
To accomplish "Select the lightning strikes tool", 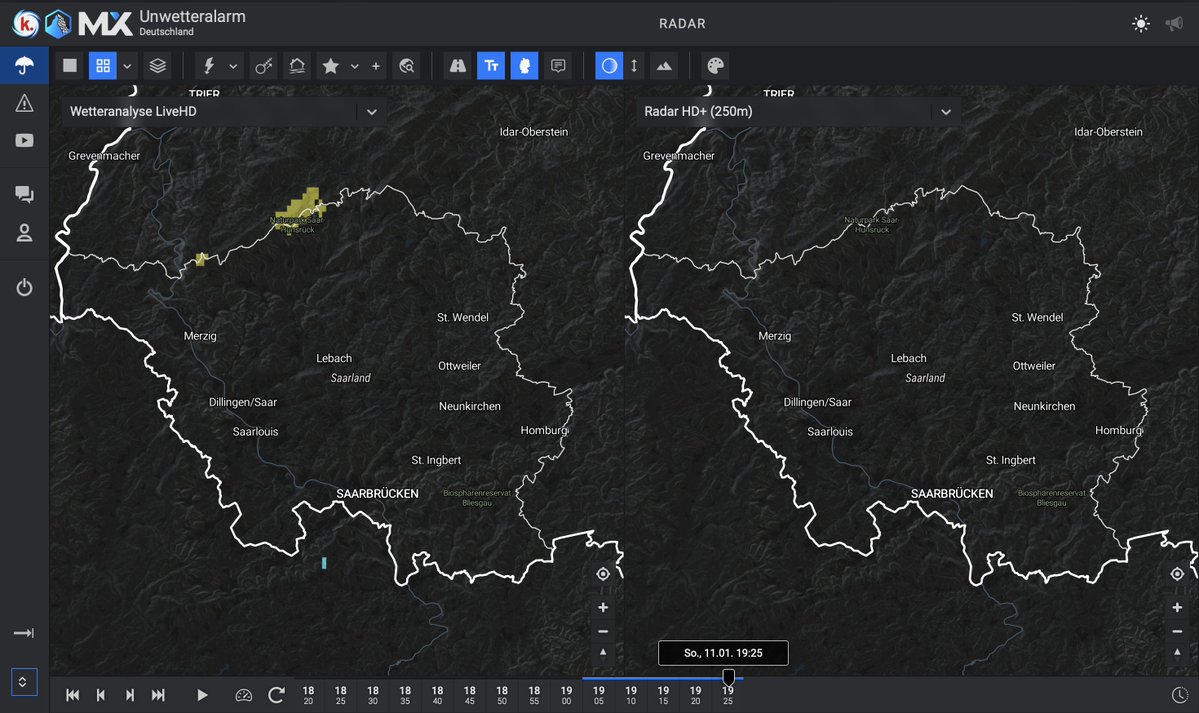I will tap(212, 65).
